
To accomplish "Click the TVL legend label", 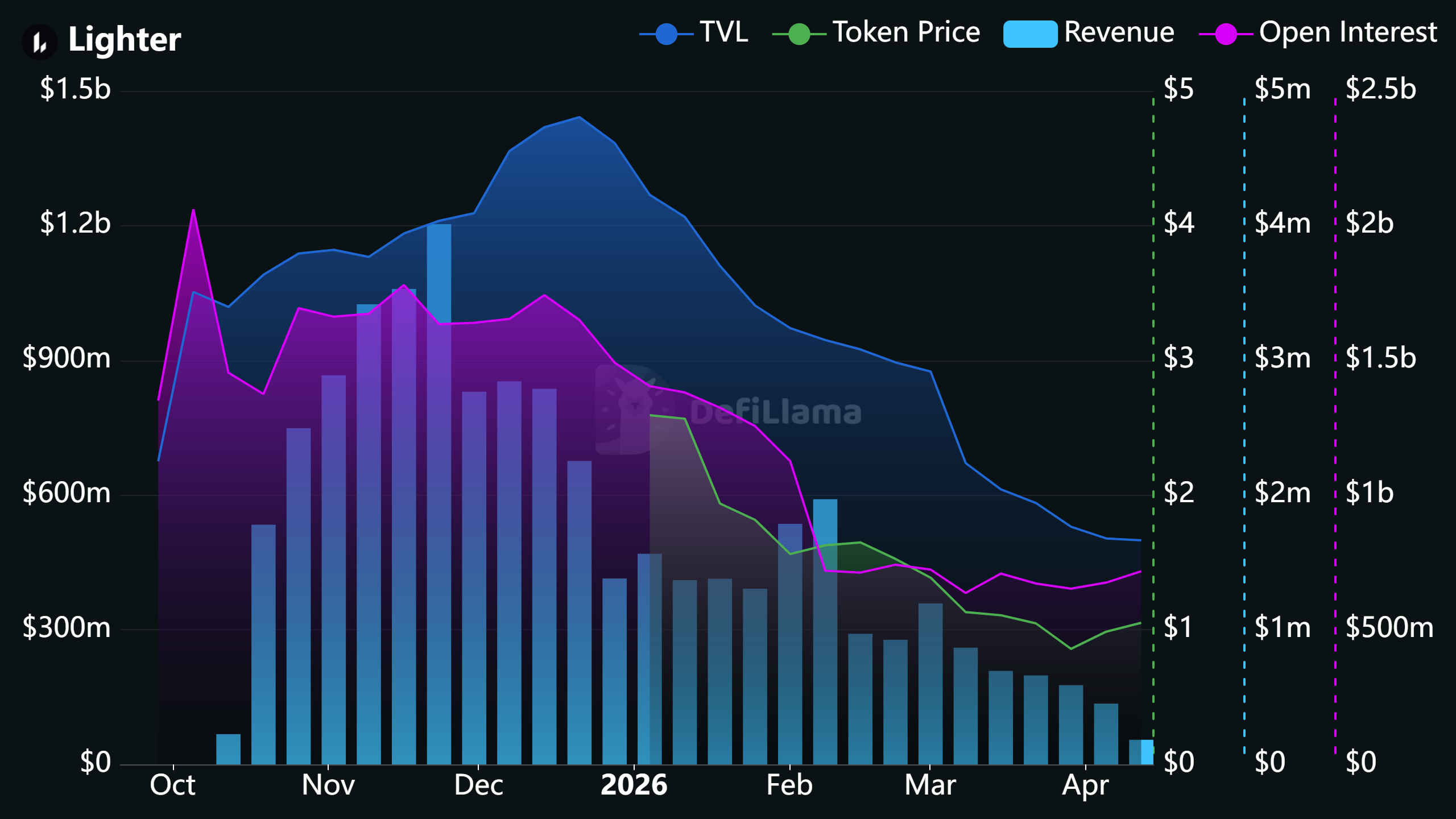I will point(723,32).
